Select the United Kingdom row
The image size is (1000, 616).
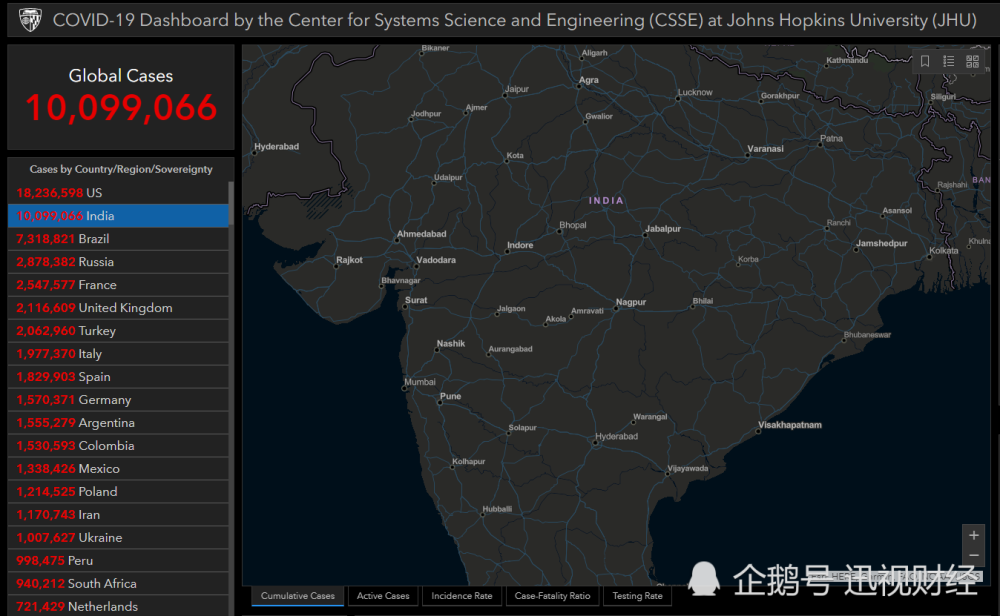click(118, 307)
